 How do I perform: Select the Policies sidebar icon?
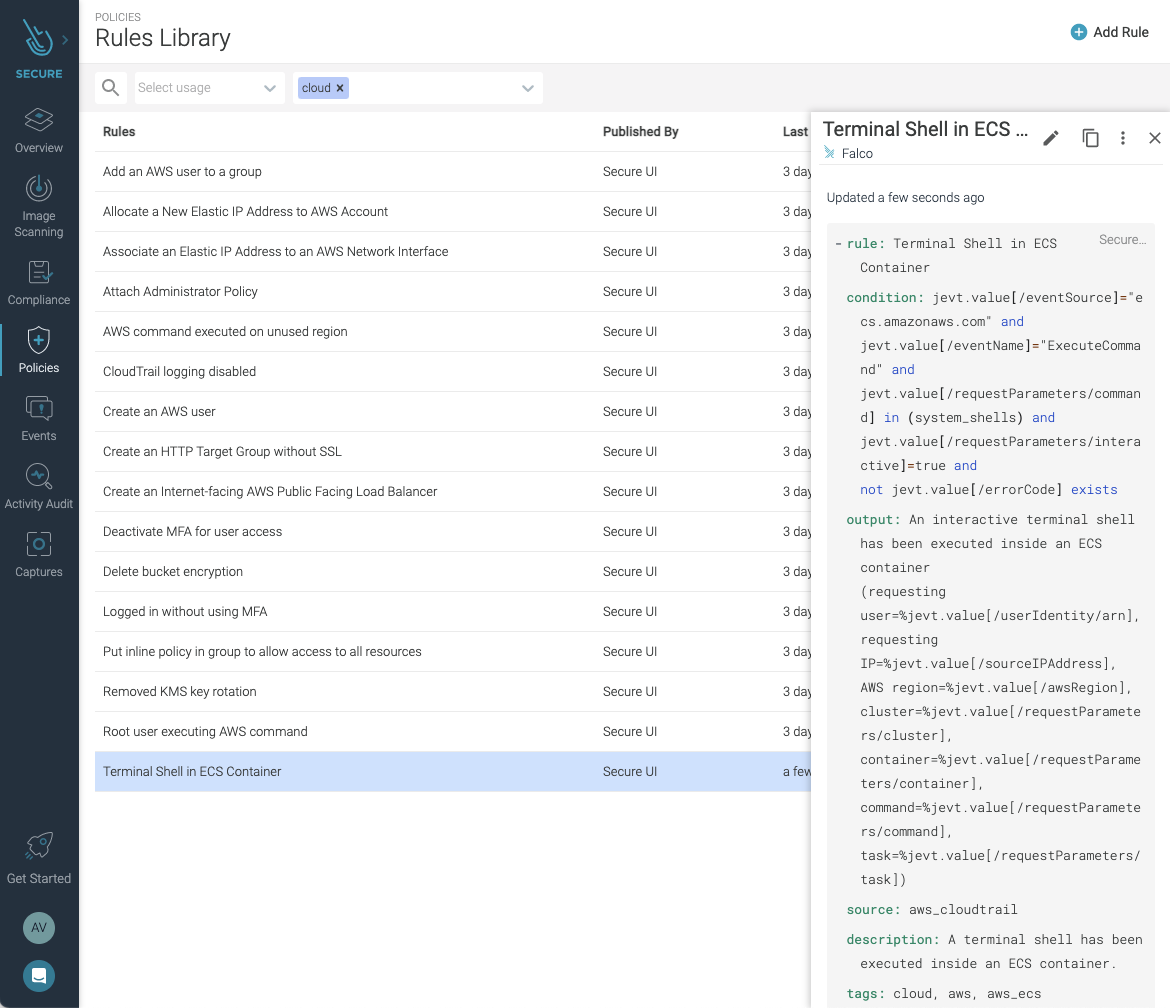[39, 349]
